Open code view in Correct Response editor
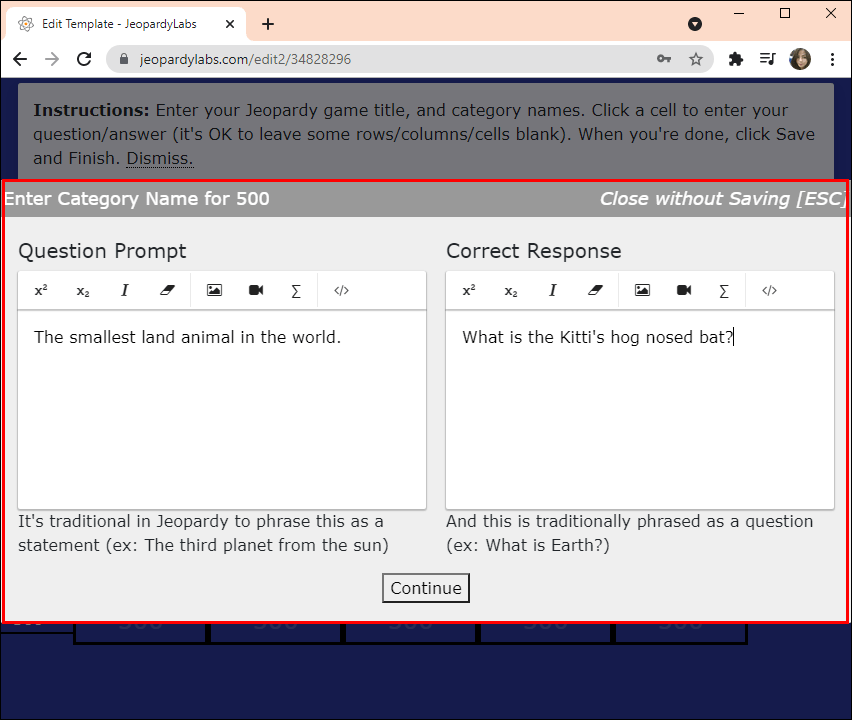852x720 pixels. [769, 291]
